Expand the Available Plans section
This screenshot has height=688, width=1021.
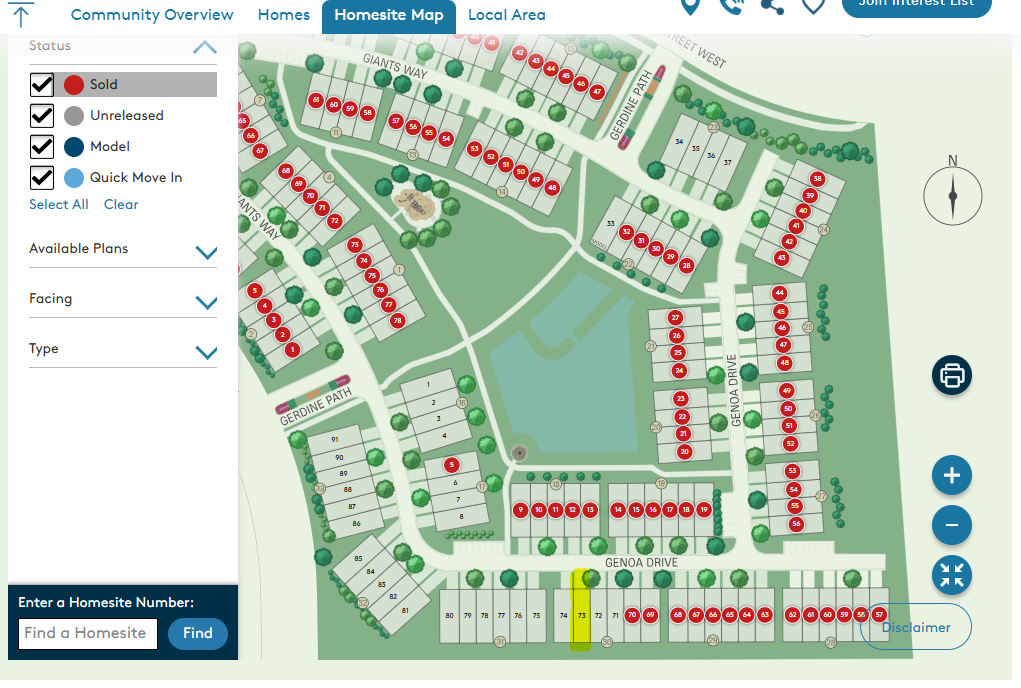pos(206,253)
